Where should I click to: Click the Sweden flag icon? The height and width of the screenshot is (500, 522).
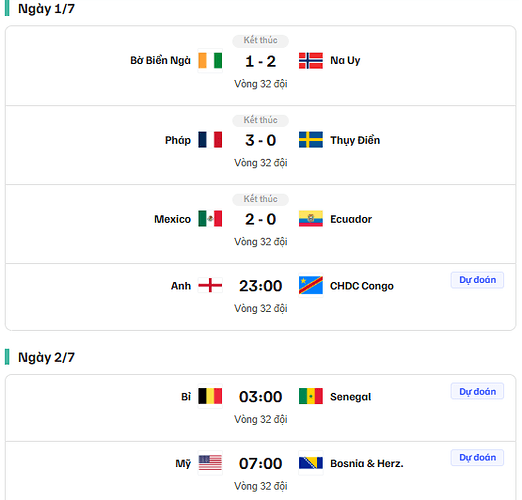311,140
